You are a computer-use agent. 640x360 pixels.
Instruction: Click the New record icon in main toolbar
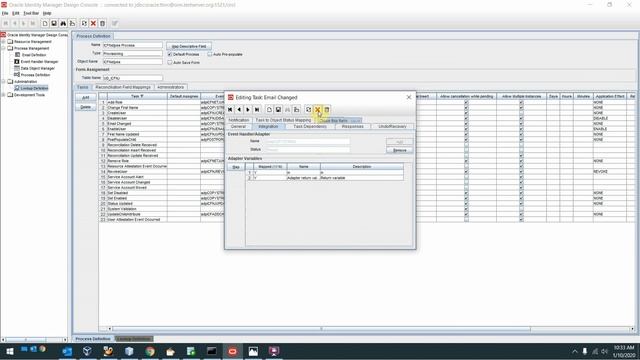coord(45,23)
